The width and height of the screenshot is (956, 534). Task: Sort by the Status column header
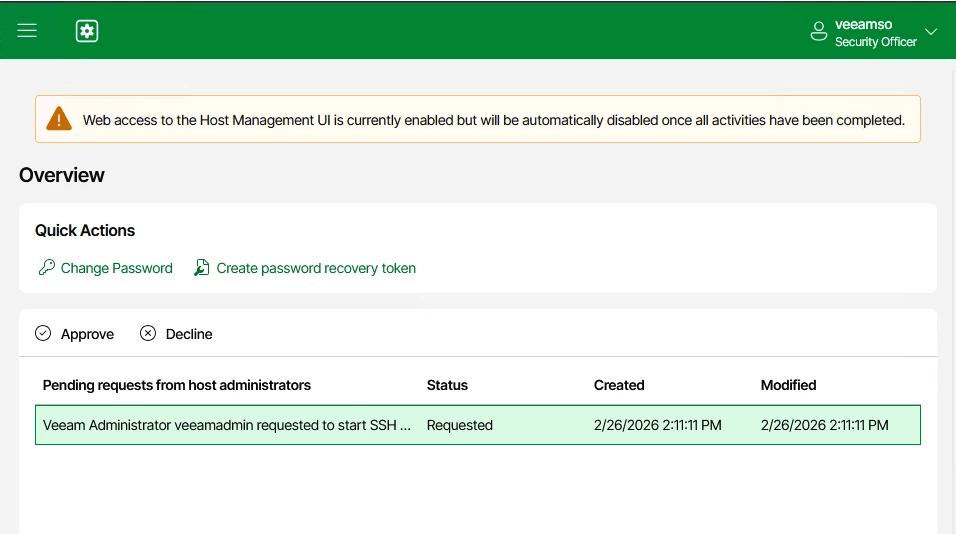click(x=447, y=385)
